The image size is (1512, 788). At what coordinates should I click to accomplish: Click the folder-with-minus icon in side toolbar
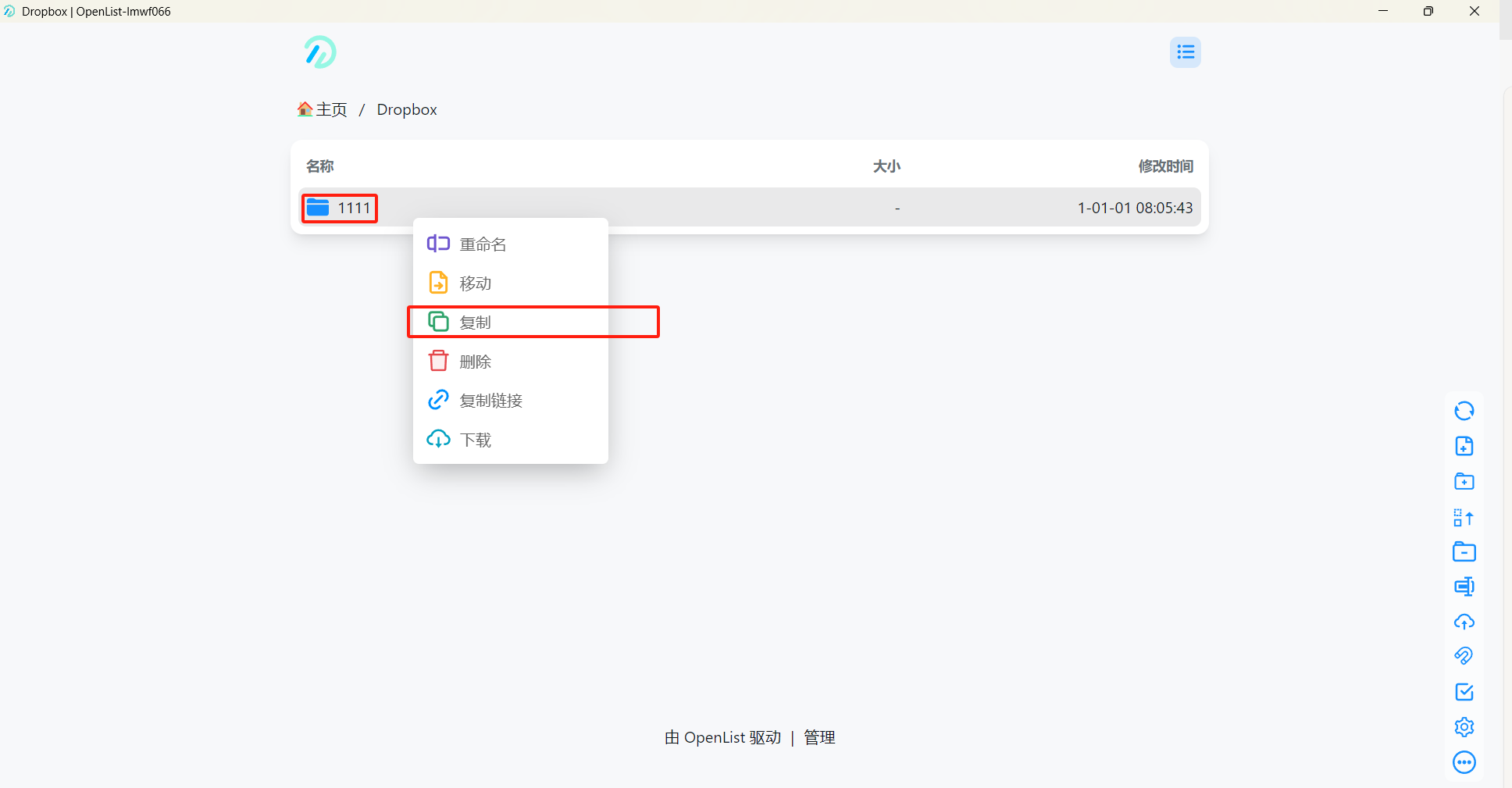click(1464, 552)
